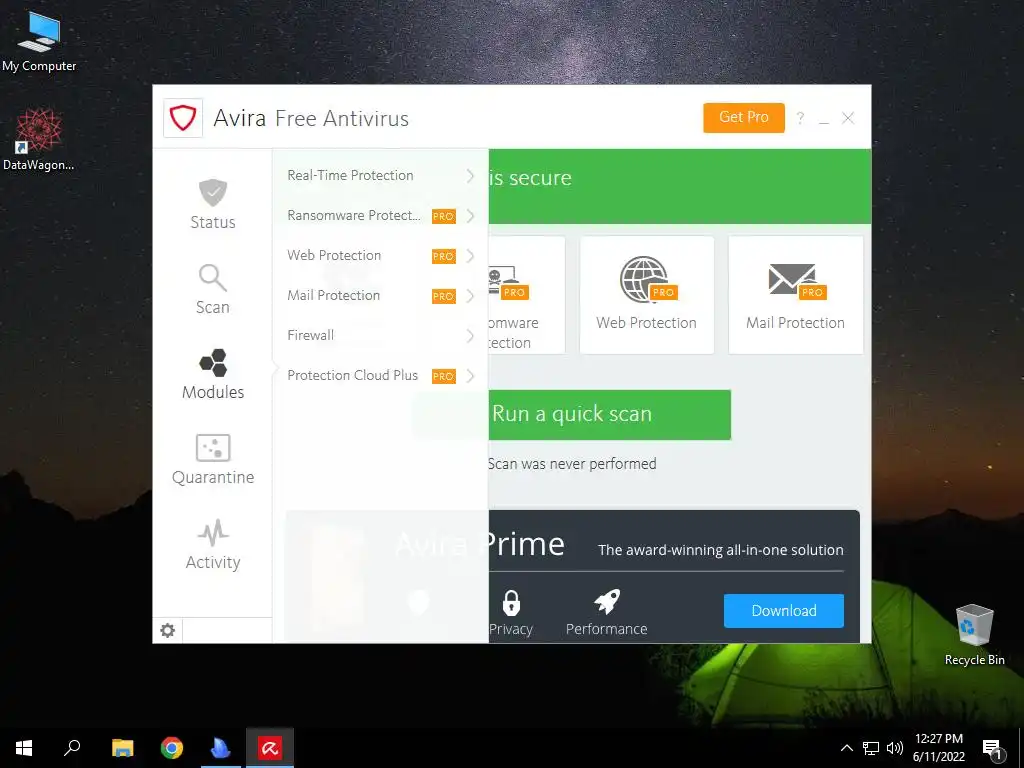The height and width of the screenshot is (768, 1024).
Task: Open Ransomware Protection module entry
Action: 380,216
